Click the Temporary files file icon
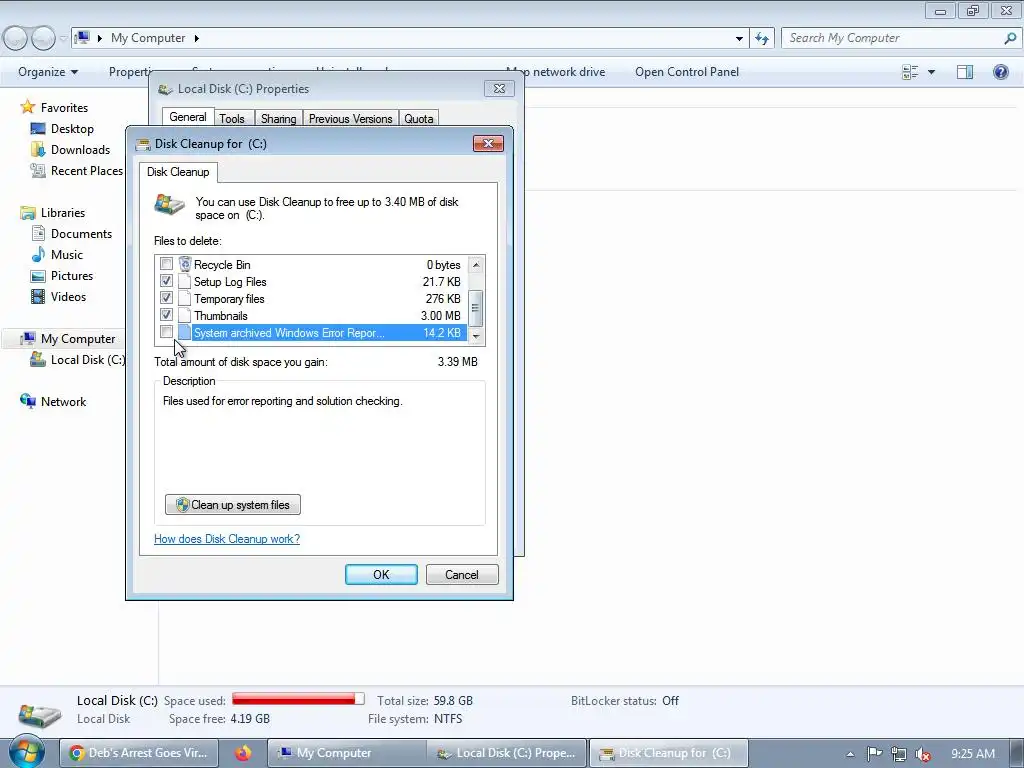The image size is (1024, 768). (185, 298)
